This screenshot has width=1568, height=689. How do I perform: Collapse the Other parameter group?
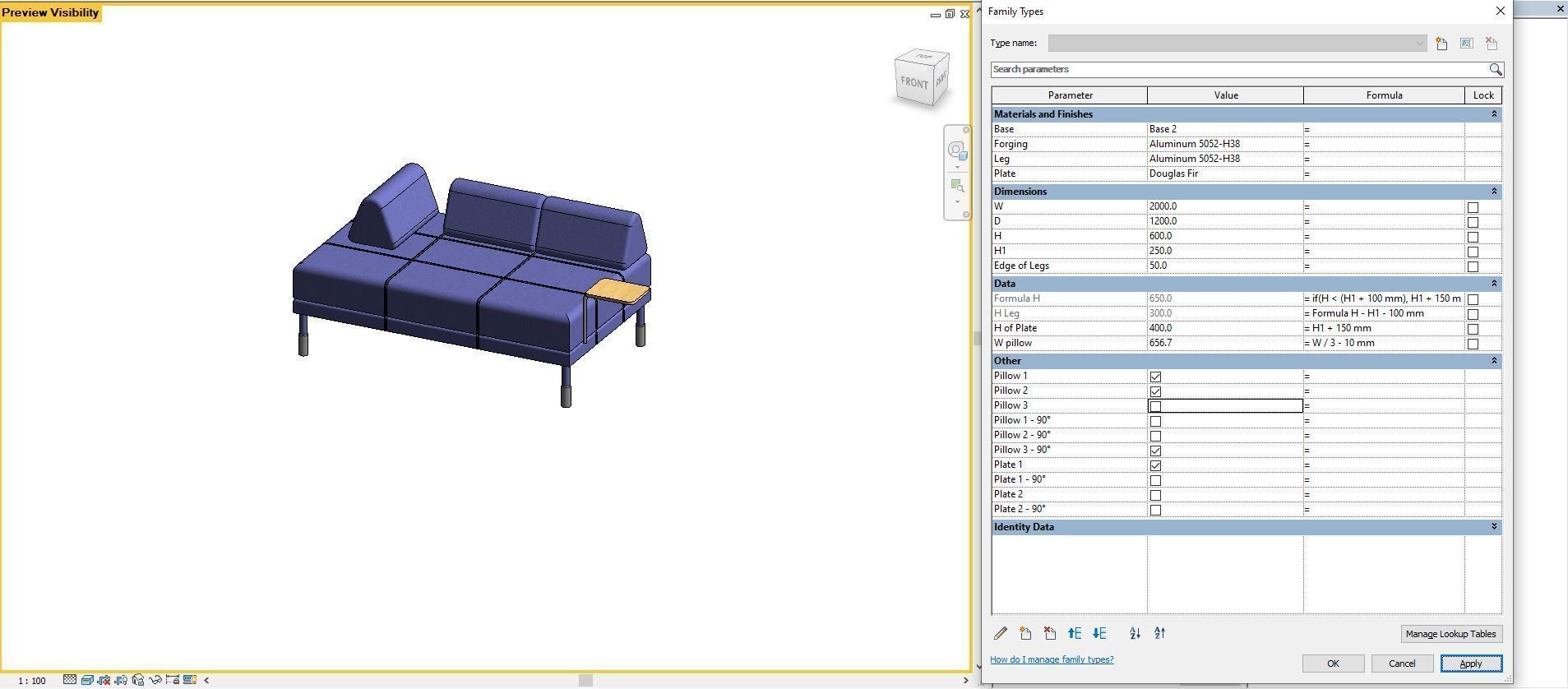coord(1494,361)
